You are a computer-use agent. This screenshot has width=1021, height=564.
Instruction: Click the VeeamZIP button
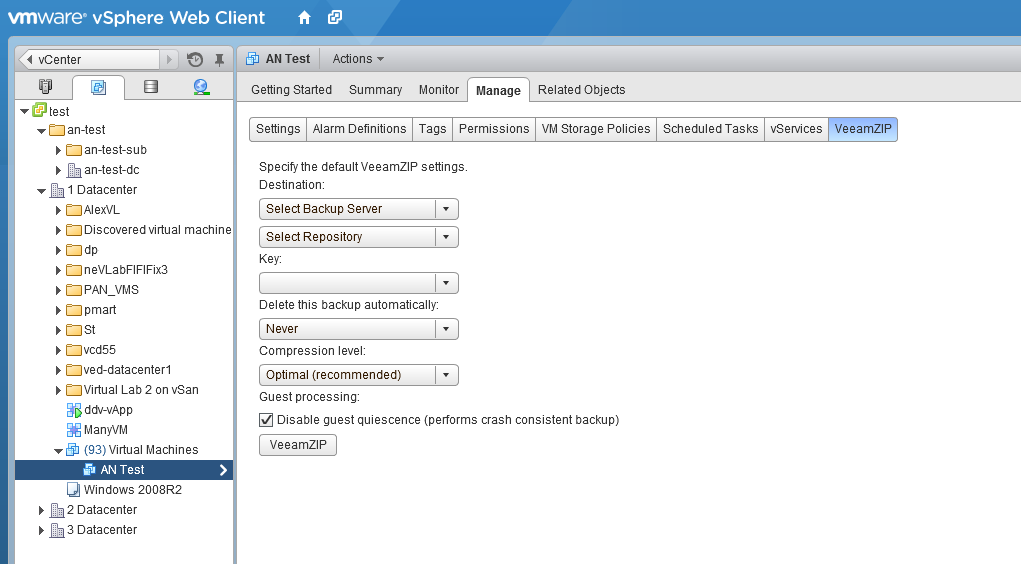298,445
